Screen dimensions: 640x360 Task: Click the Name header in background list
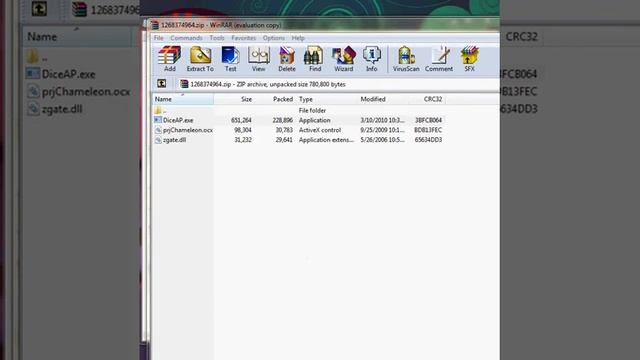tap(42, 37)
